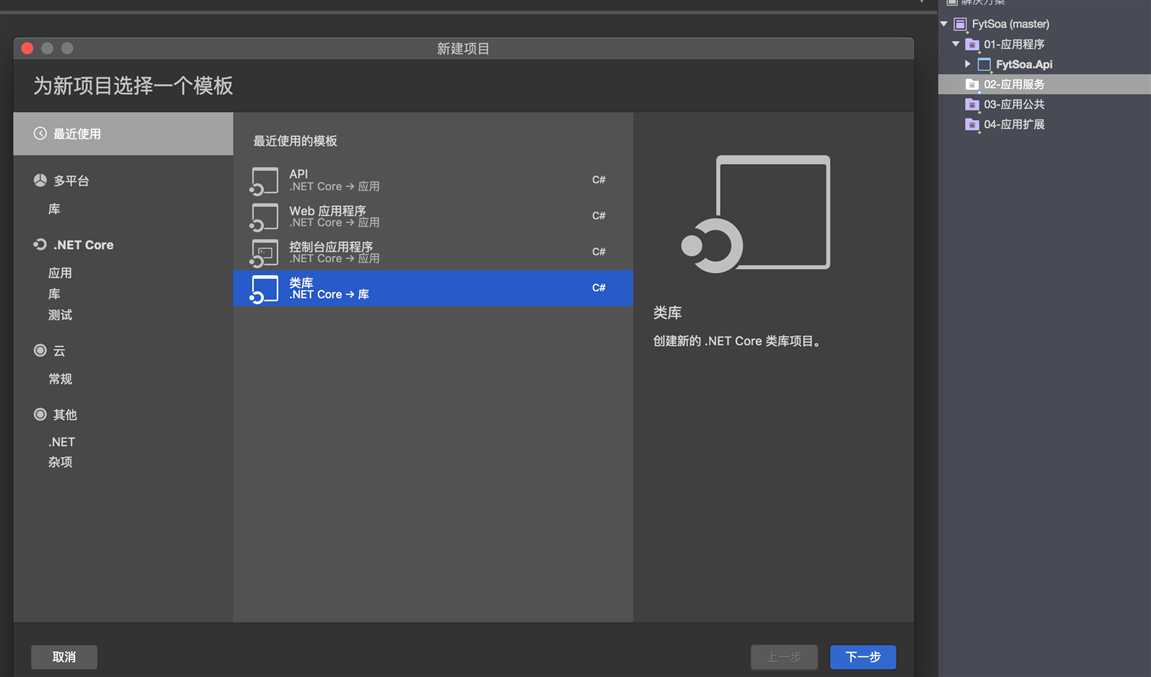Screen dimensions: 1151x677
Task: Close the 新建项目 dialog
Action: pos(27,48)
